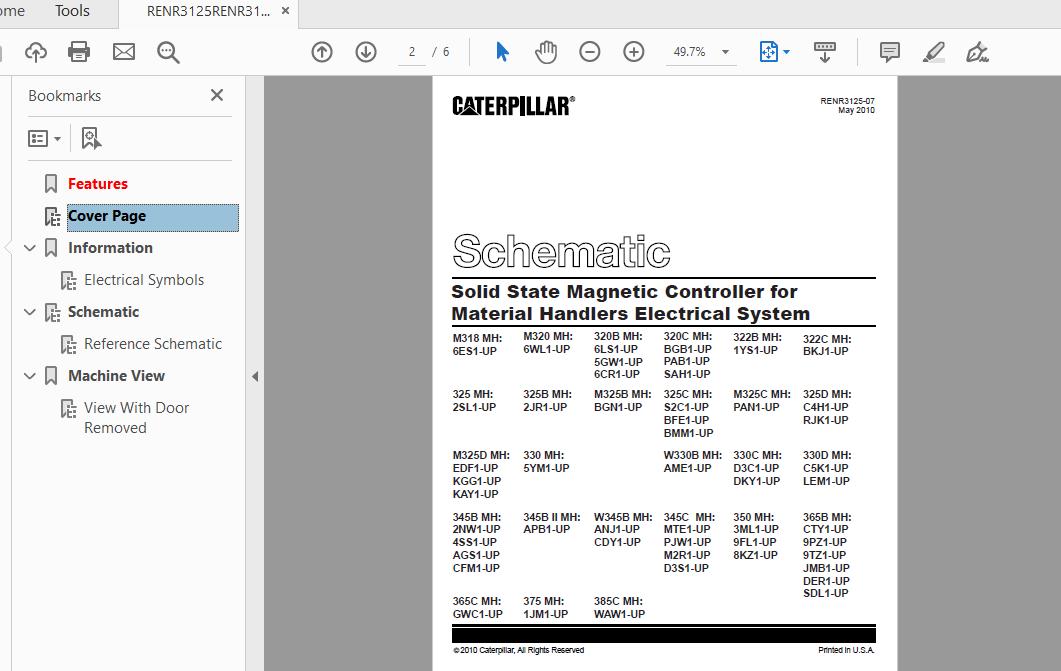Click the 'M318 MH:' model text
1061x671 pixels.
pos(477,338)
